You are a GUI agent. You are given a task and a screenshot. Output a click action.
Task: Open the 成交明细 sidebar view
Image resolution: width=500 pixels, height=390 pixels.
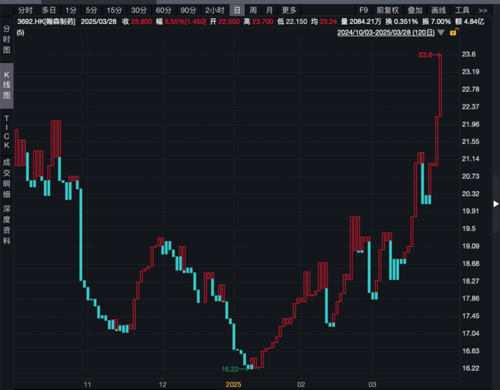[x=6, y=178]
